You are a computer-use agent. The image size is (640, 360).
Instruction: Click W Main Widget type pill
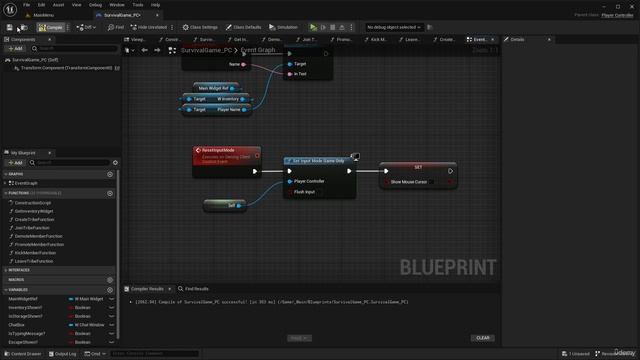click(86, 299)
